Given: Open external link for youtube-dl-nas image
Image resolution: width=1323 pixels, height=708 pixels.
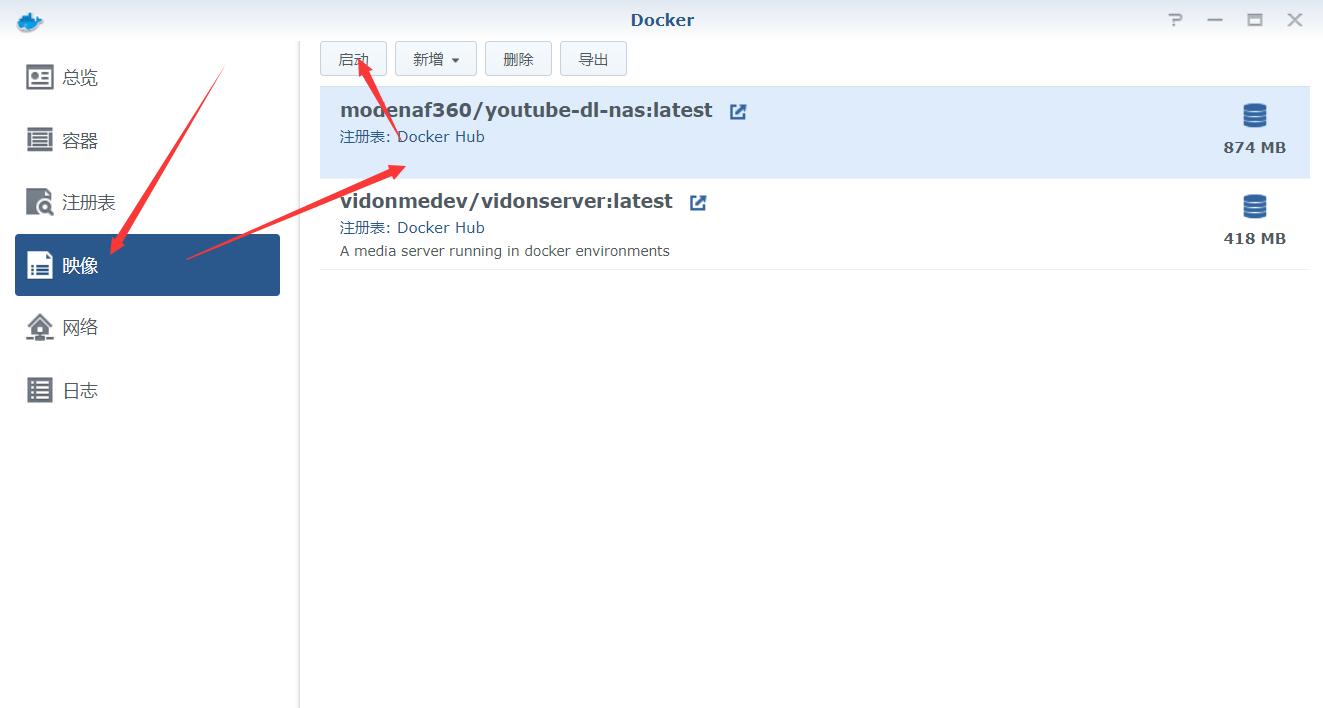Looking at the screenshot, I should click(x=738, y=112).
